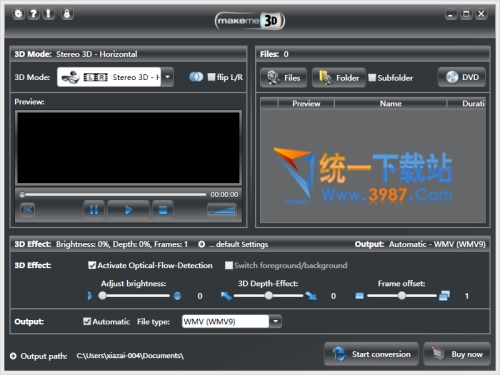This screenshot has width=500, height=375.
Task: Click the blue anaglyph lens icon
Action: (x=196, y=77)
